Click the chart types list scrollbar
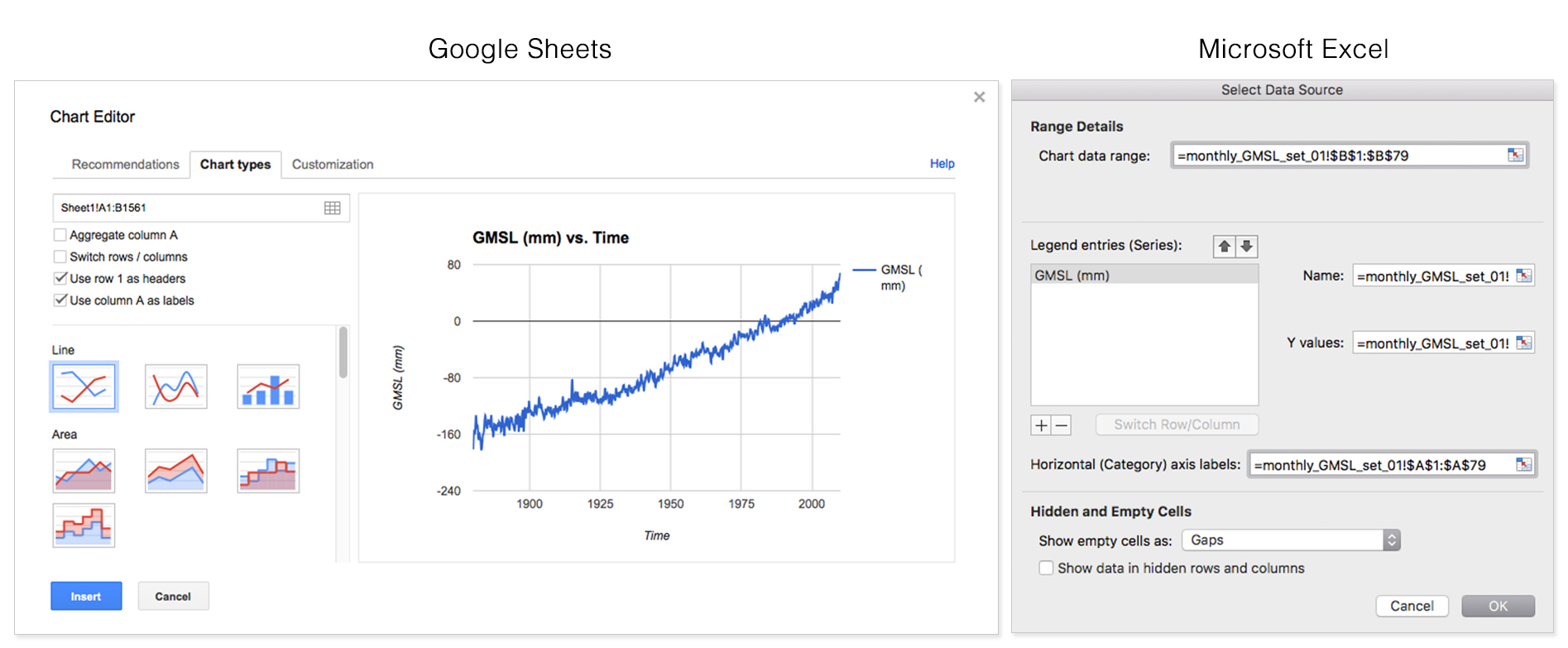Screen dimensions: 1568x648 tap(343, 353)
